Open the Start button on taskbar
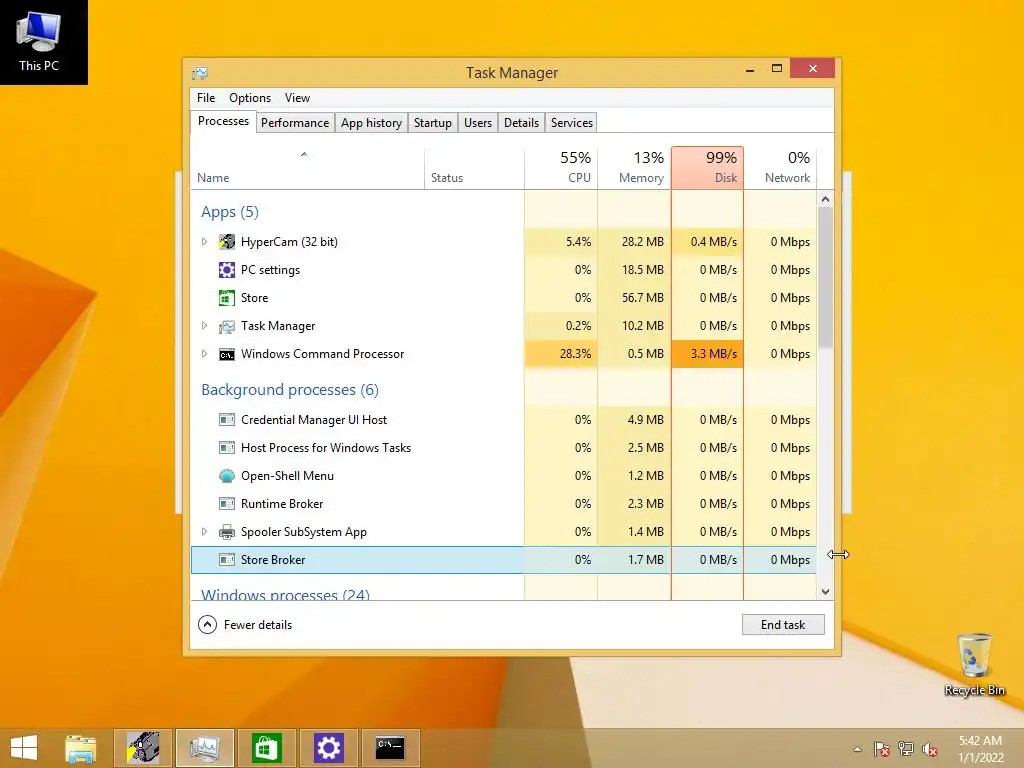The image size is (1024, 768). tap(24, 747)
